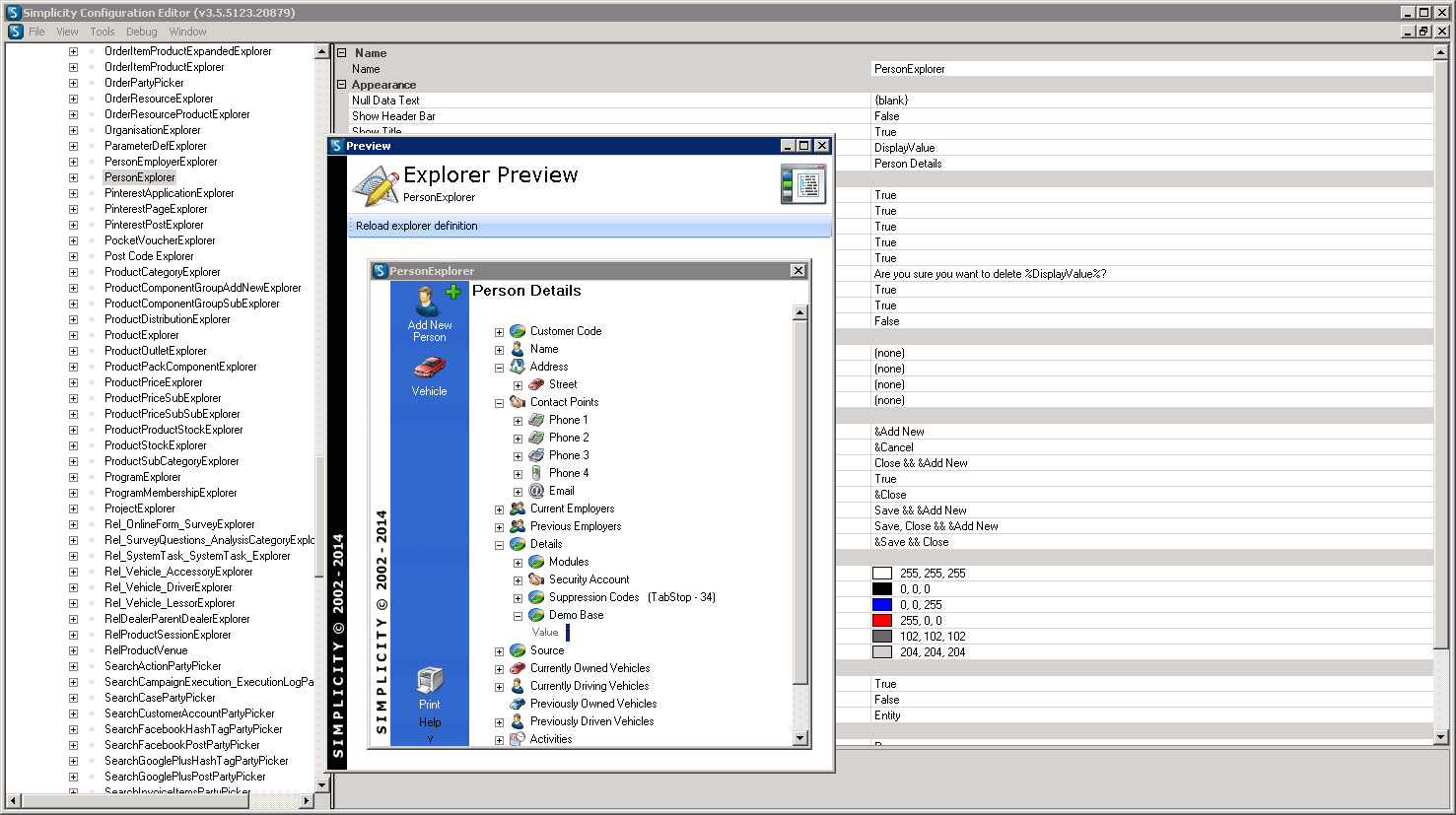Collapse the Demo Base node

[518, 616]
